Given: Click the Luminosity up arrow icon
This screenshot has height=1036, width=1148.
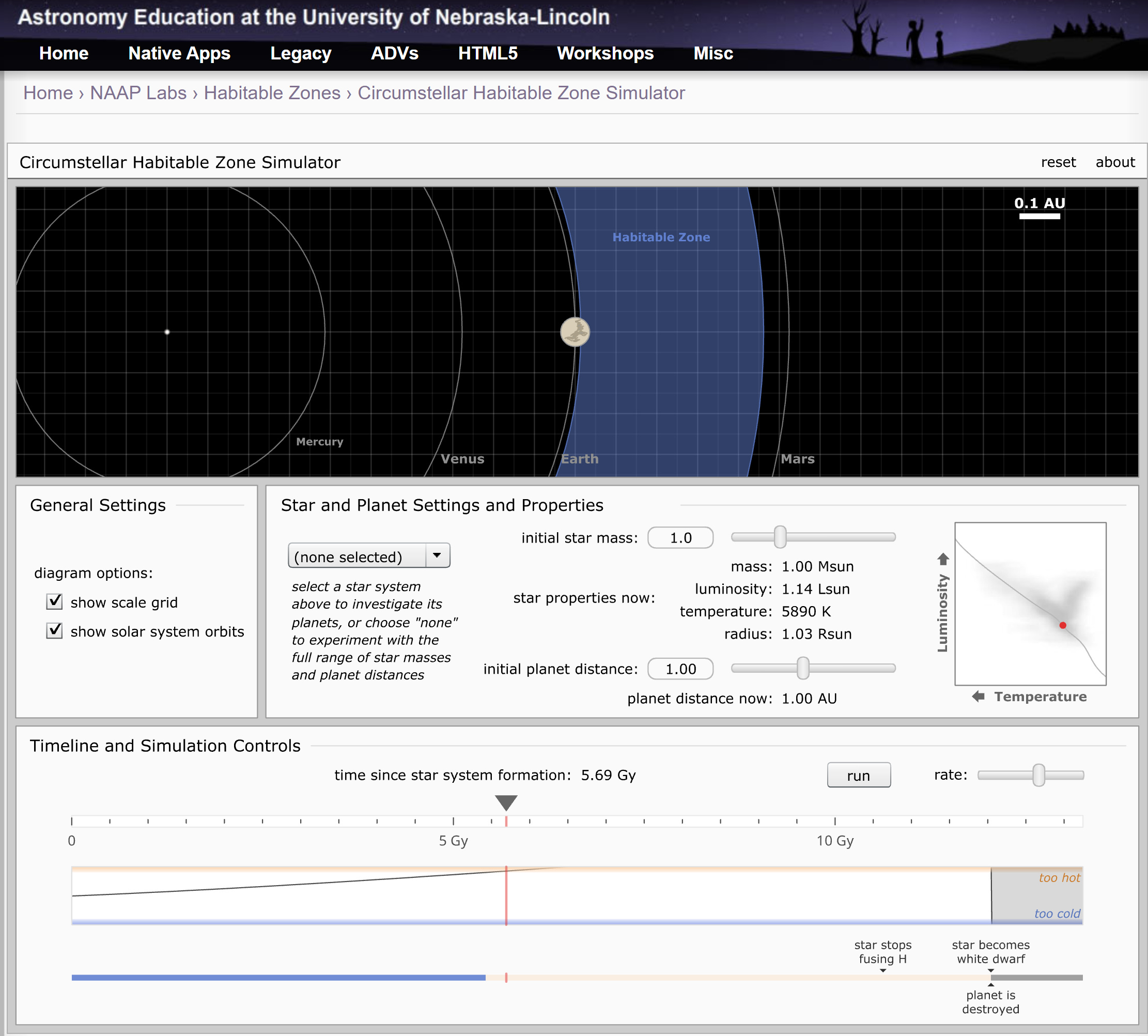Looking at the screenshot, I should [943, 559].
